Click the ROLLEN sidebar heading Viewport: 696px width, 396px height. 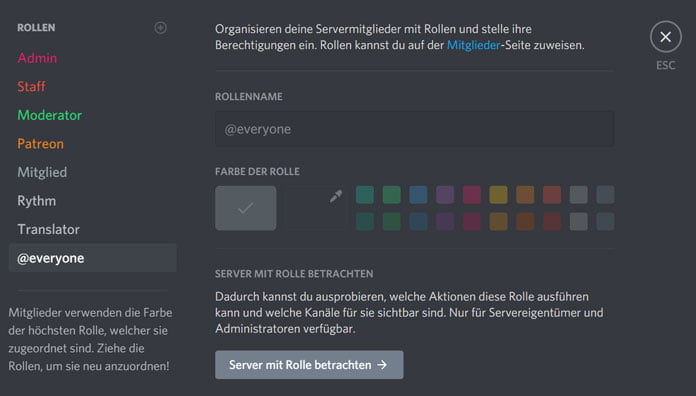[36, 28]
